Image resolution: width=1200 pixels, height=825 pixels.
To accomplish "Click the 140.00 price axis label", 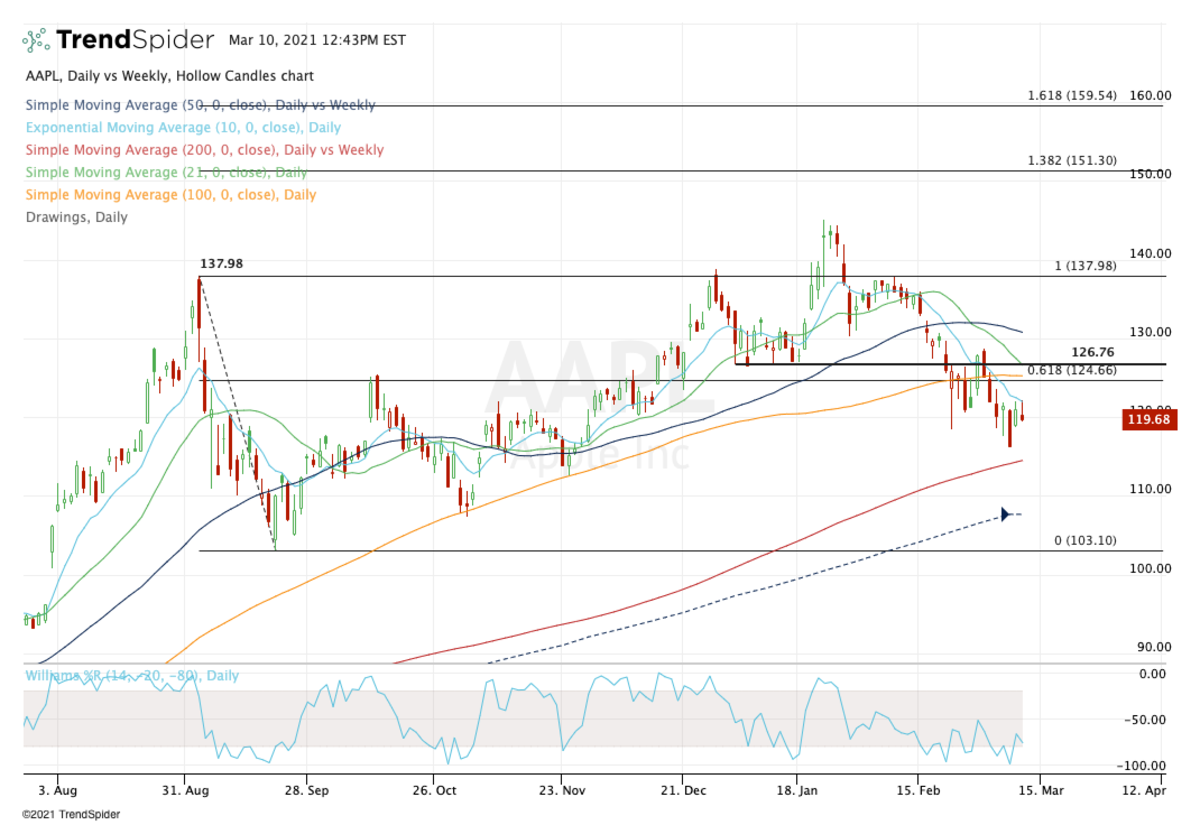I will tap(1150, 254).
